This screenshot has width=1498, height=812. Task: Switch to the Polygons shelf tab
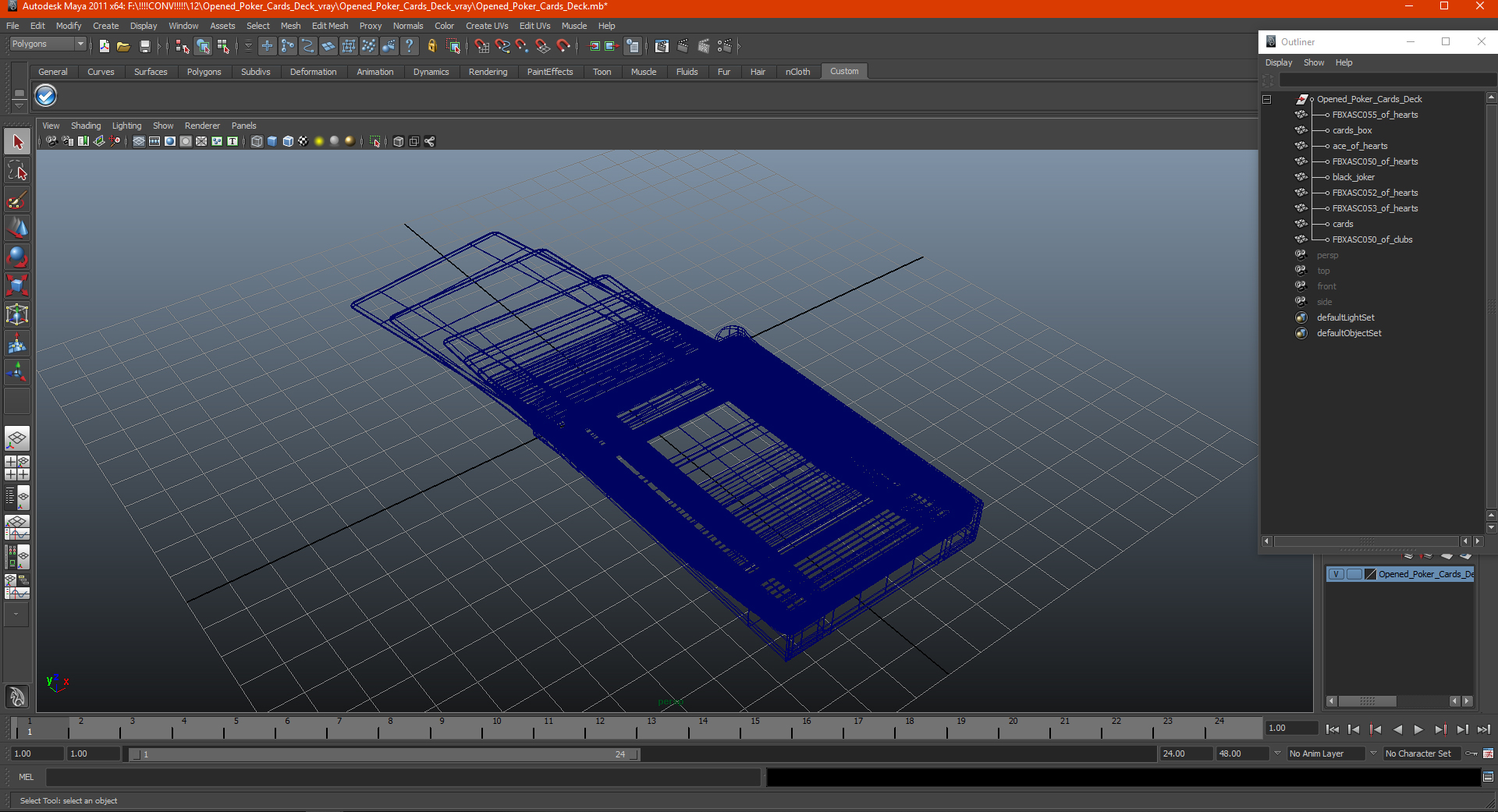coord(204,72)
